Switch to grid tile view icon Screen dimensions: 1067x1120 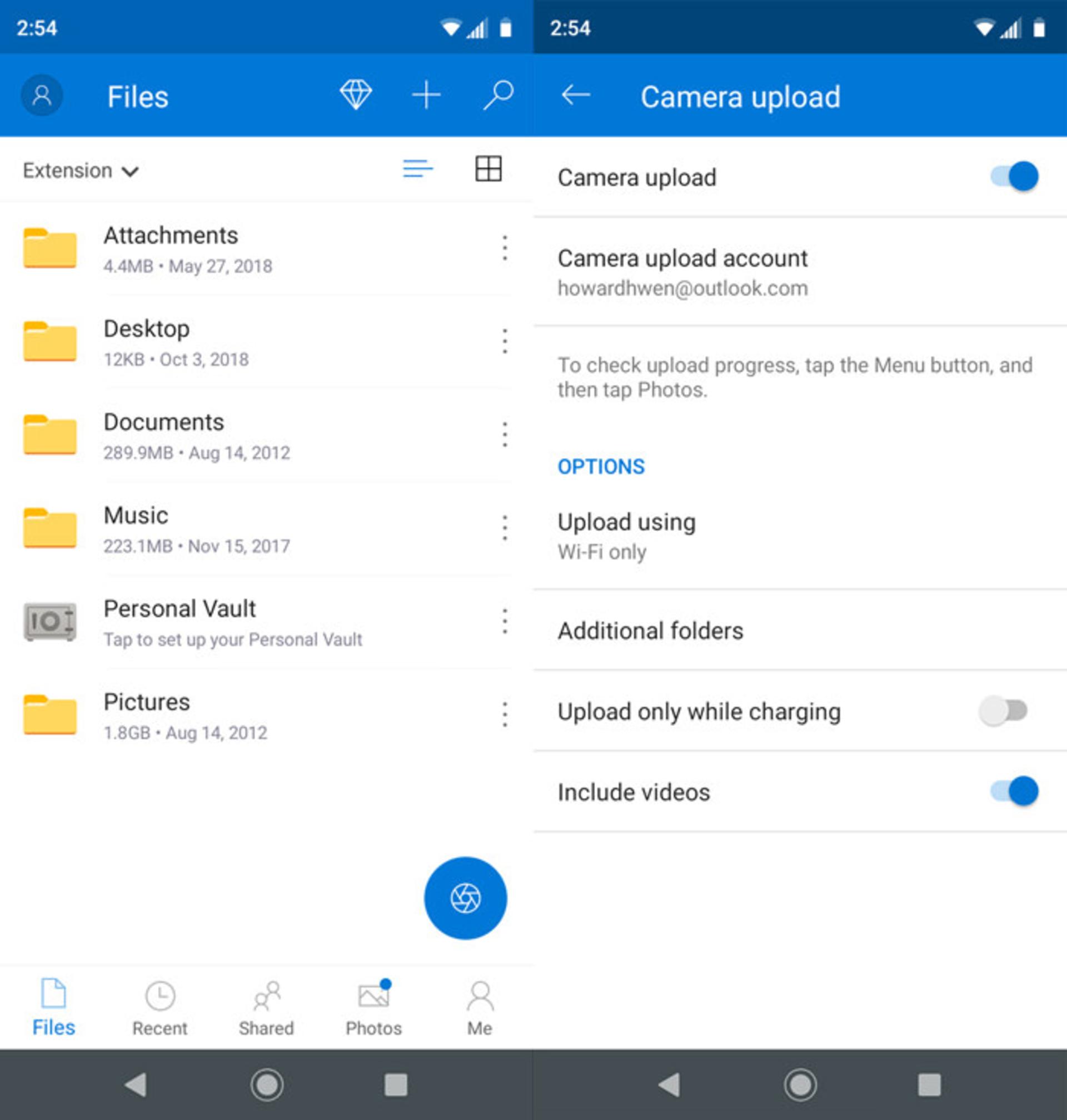[488, 169]
